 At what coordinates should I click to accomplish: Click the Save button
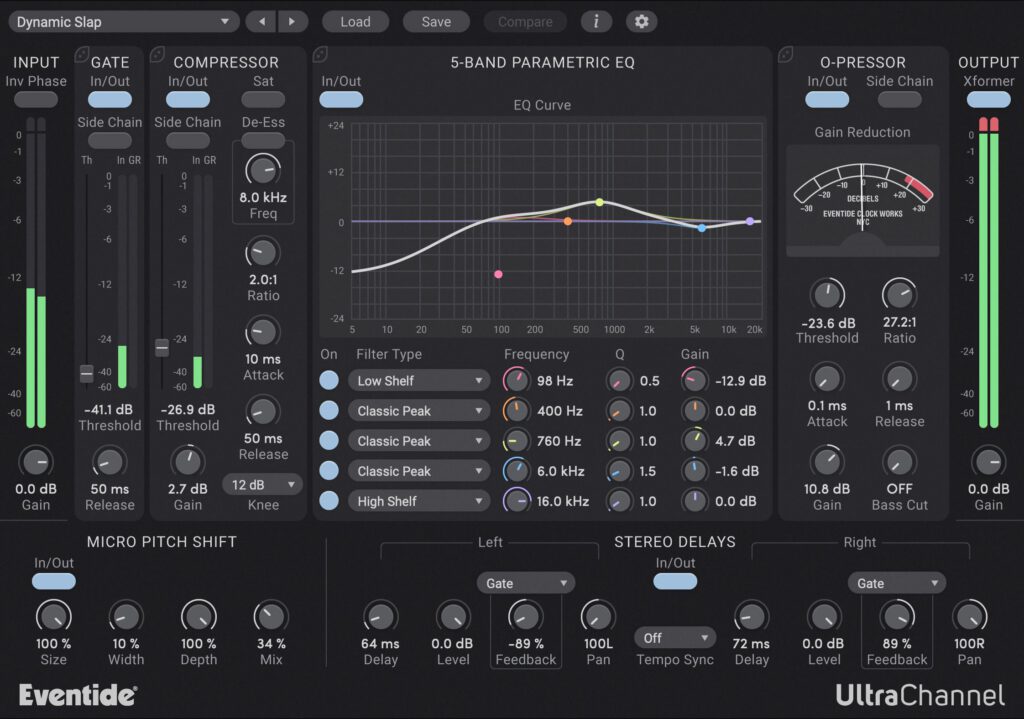436,22
